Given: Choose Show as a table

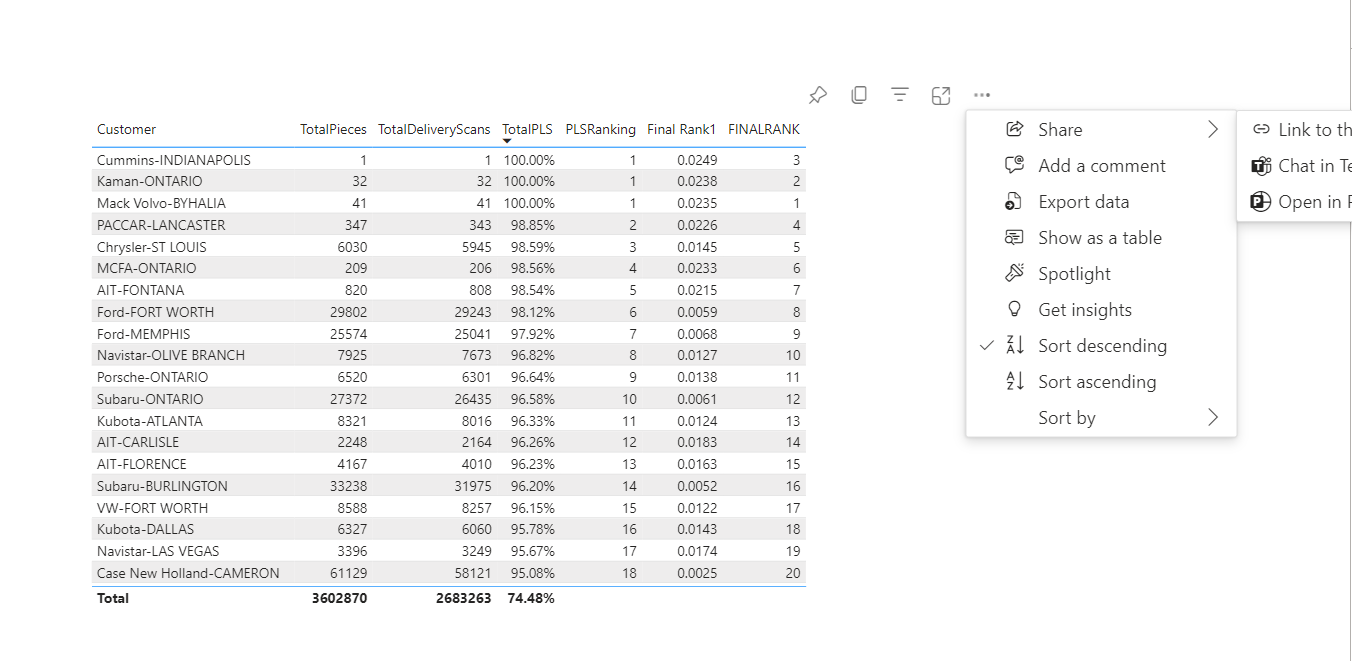Looking at the screenshot, I should [1099, 237].
